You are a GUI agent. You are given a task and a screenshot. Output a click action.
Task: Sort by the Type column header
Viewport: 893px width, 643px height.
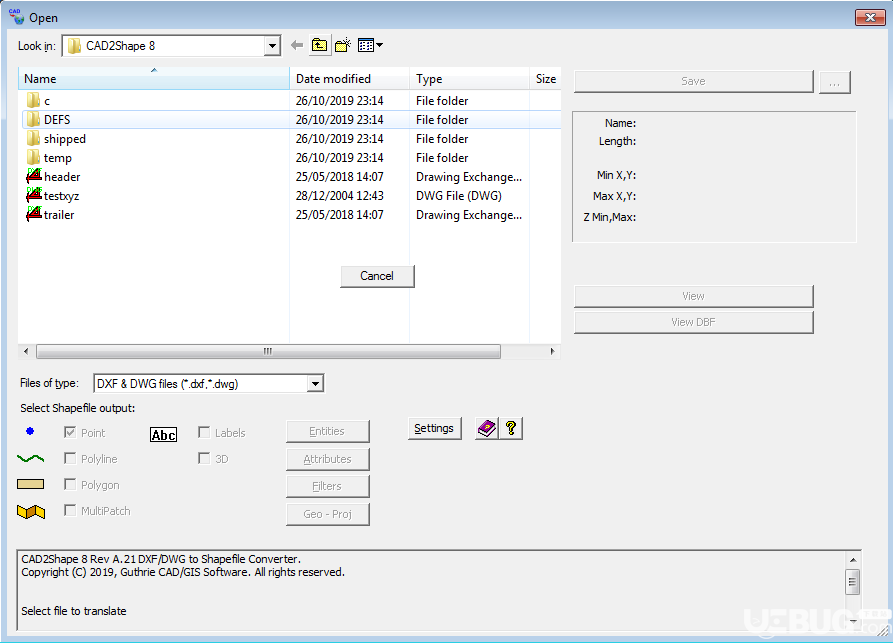469,79
